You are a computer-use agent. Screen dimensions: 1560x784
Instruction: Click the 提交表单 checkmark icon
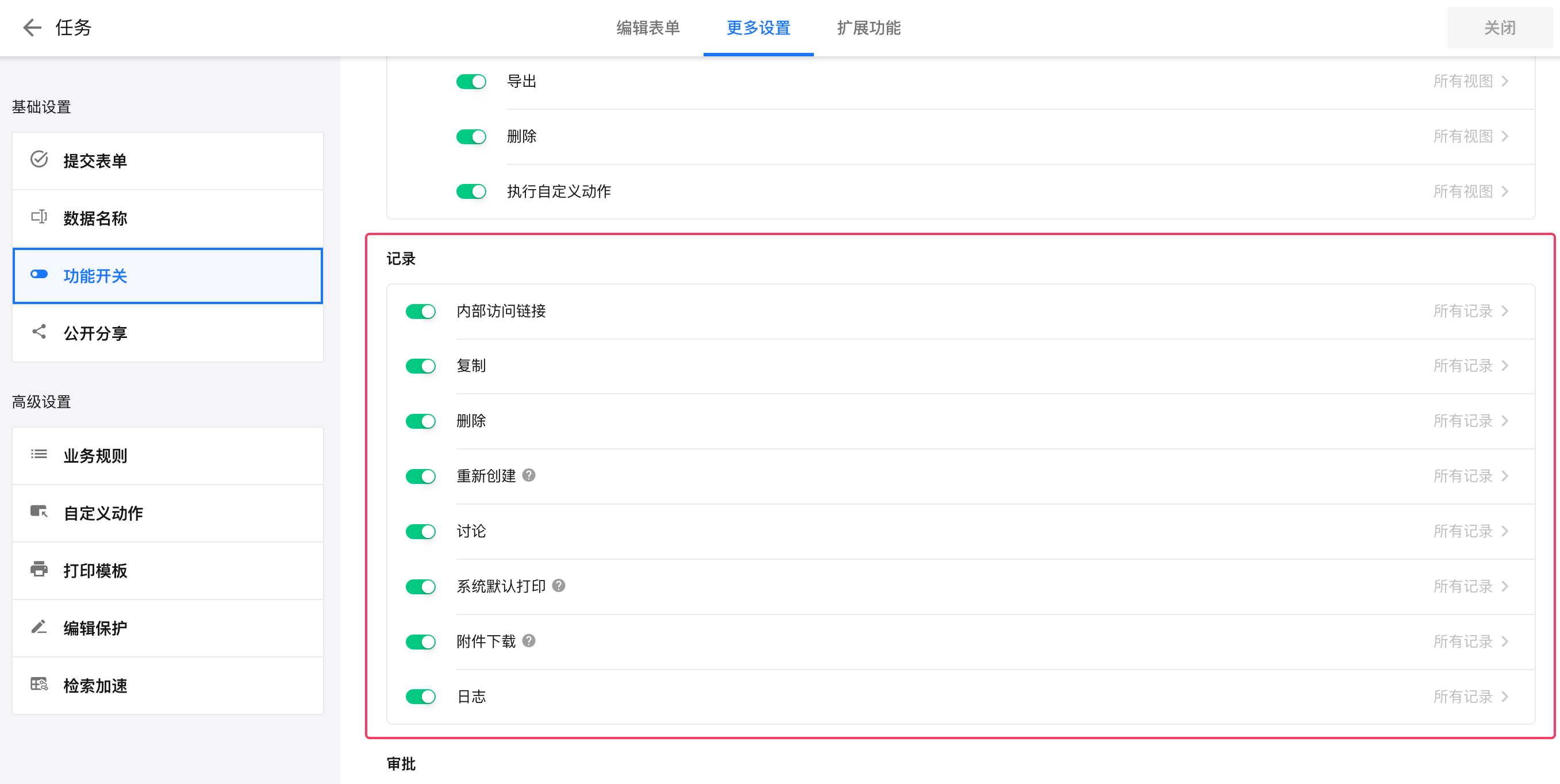[39, 160]
